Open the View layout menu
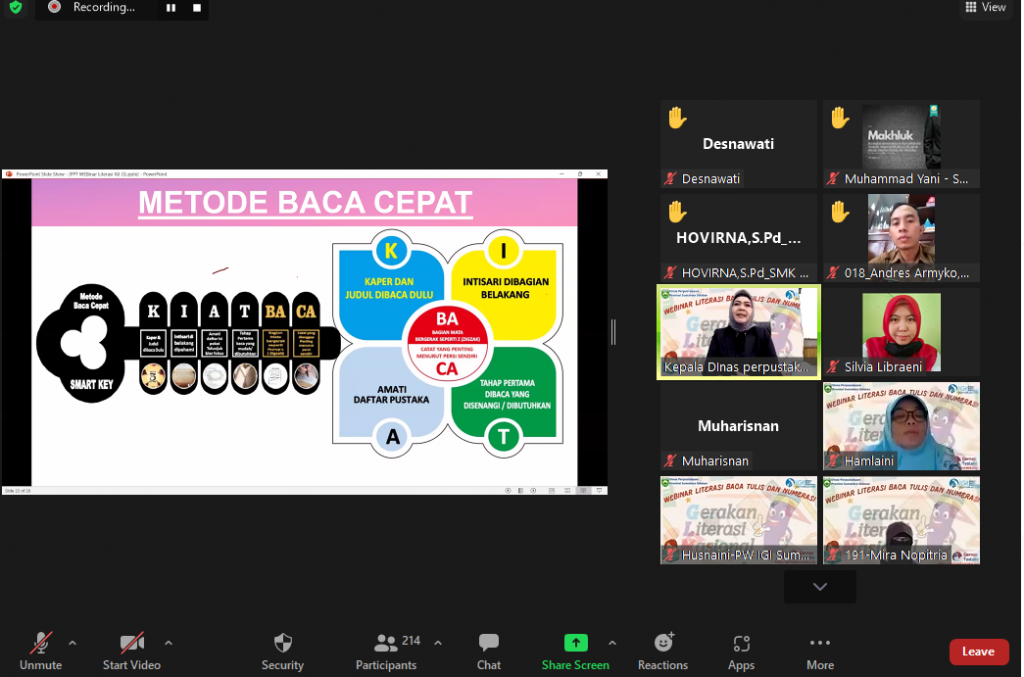 click(985, 8)
